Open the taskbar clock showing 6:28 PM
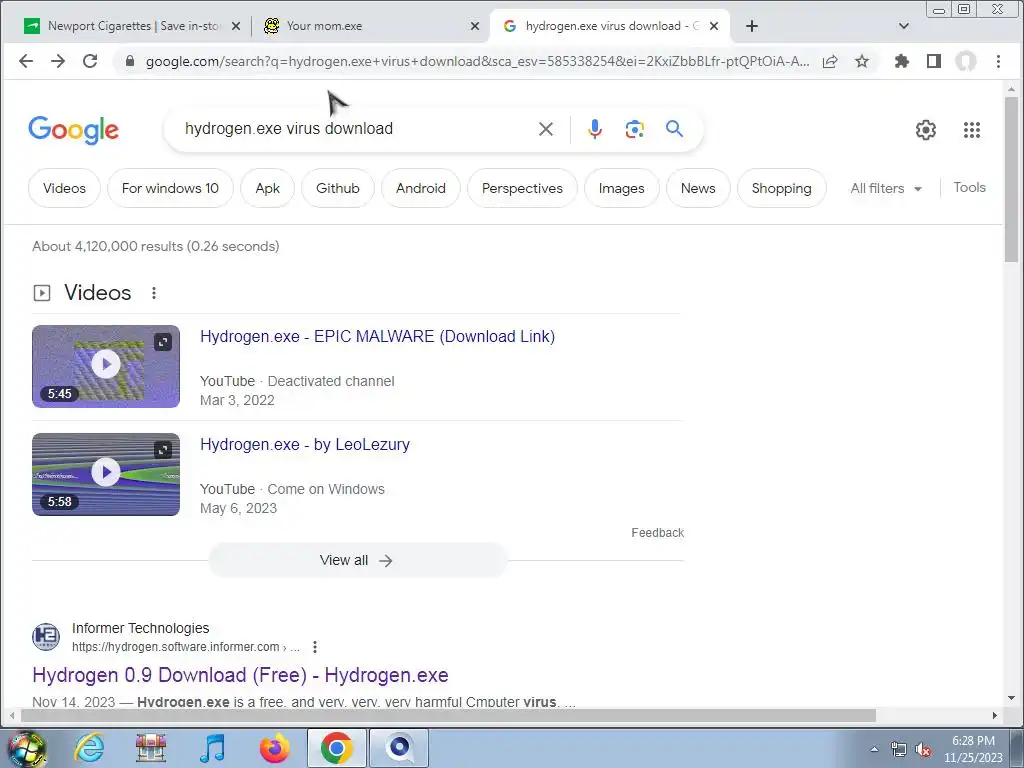 (x=973, y=749)
